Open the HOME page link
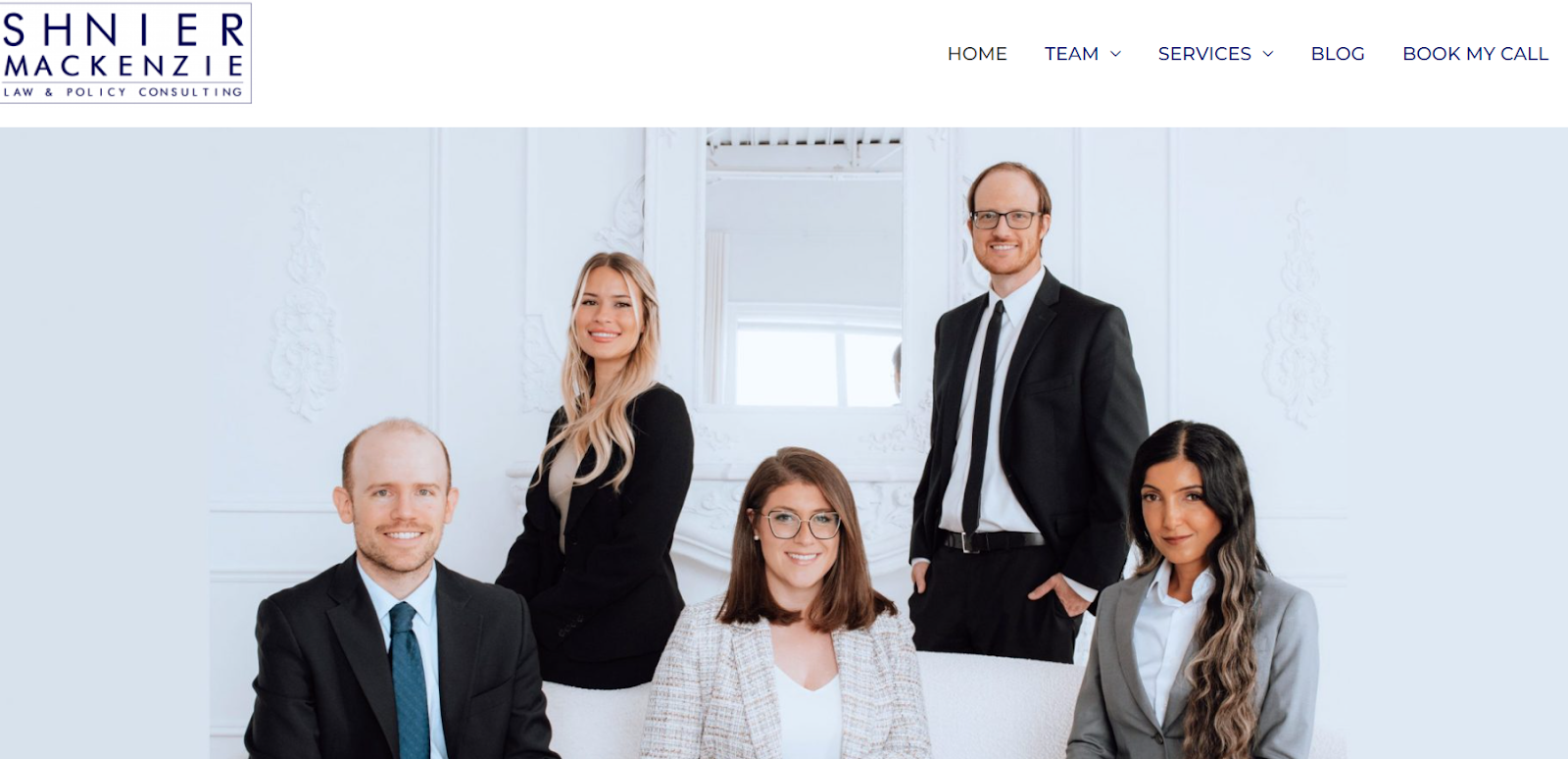The height and width of the screenshot is (759, 1568). (x=977, y=54)
